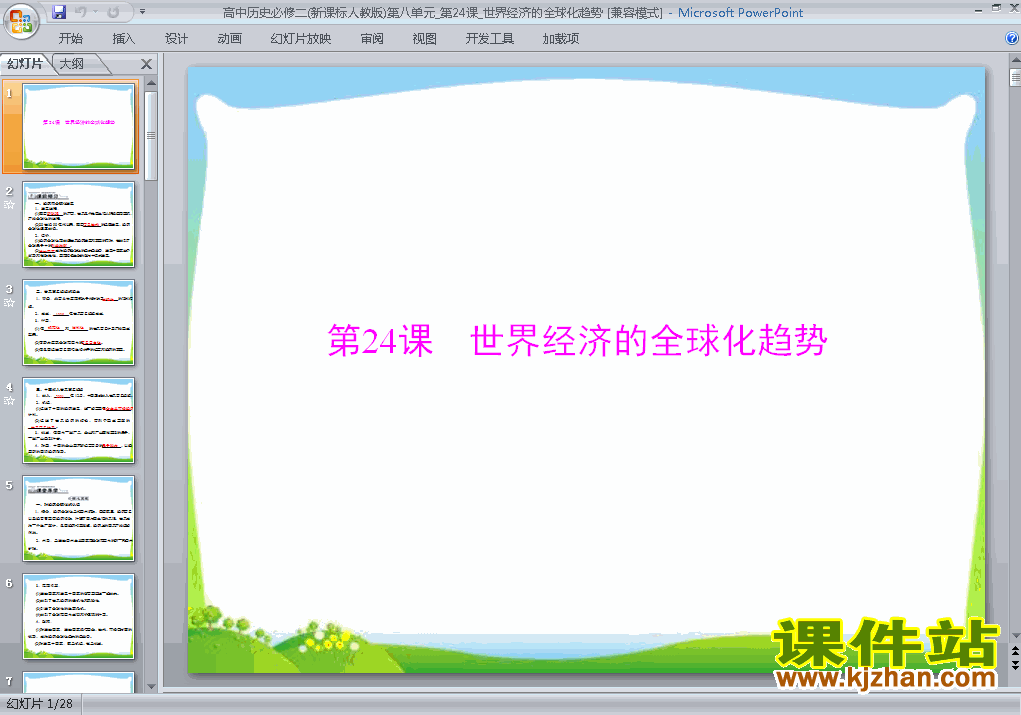The image size is (1021, 715).
Task: Click the animation star icon beside slide 2
Action: 9,204
